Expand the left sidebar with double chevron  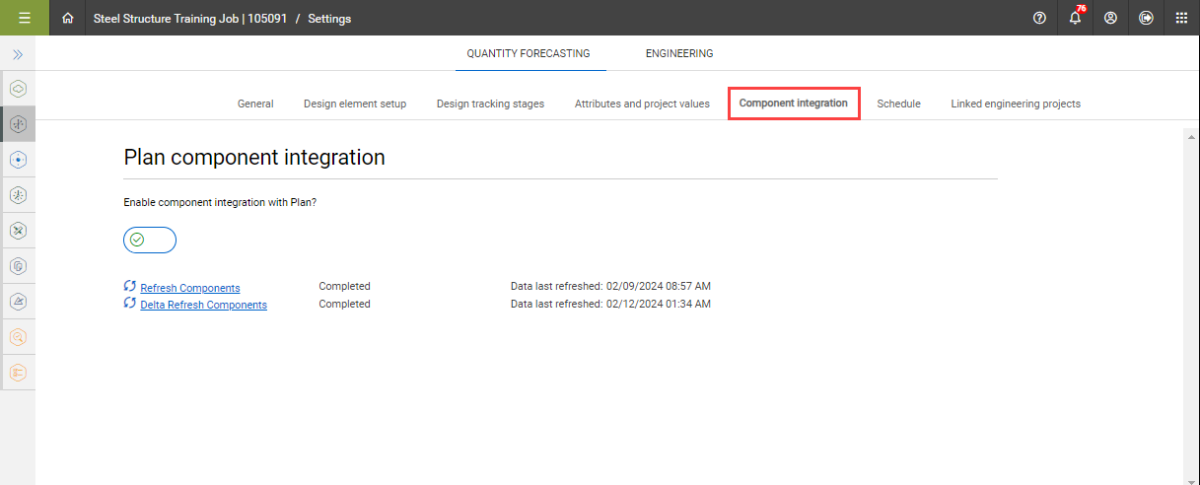(18, 54)
